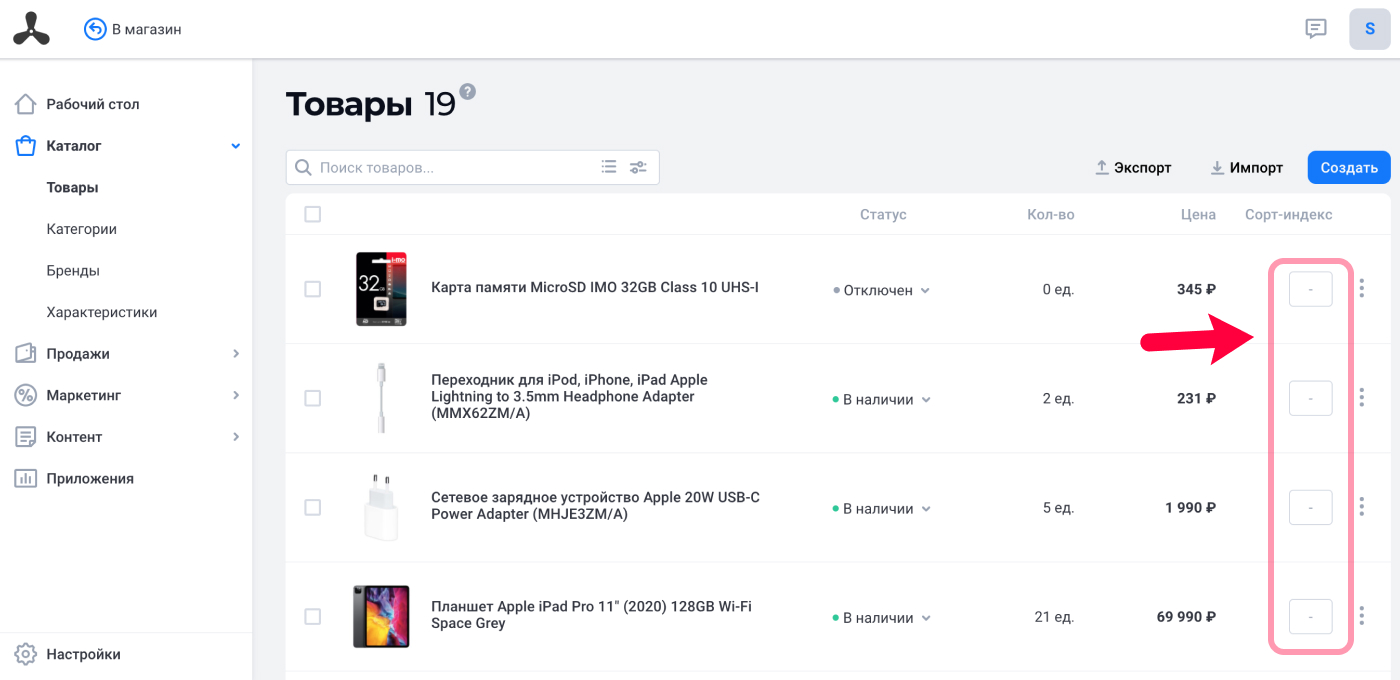Image resolution: width=1400 pixels, height=680 pixels.
Task: Expand the Контент chevron
Action: click(x=236, y=437)
